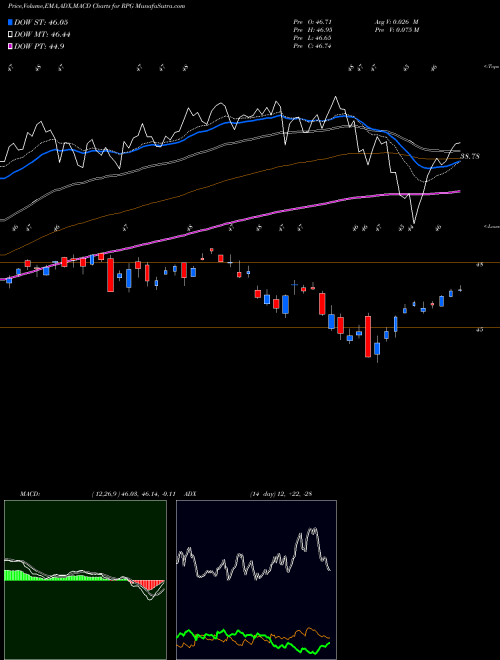Click the 'MACD:' panel heading
Viewport: 500px width, 660px height.
click(29, 494)
